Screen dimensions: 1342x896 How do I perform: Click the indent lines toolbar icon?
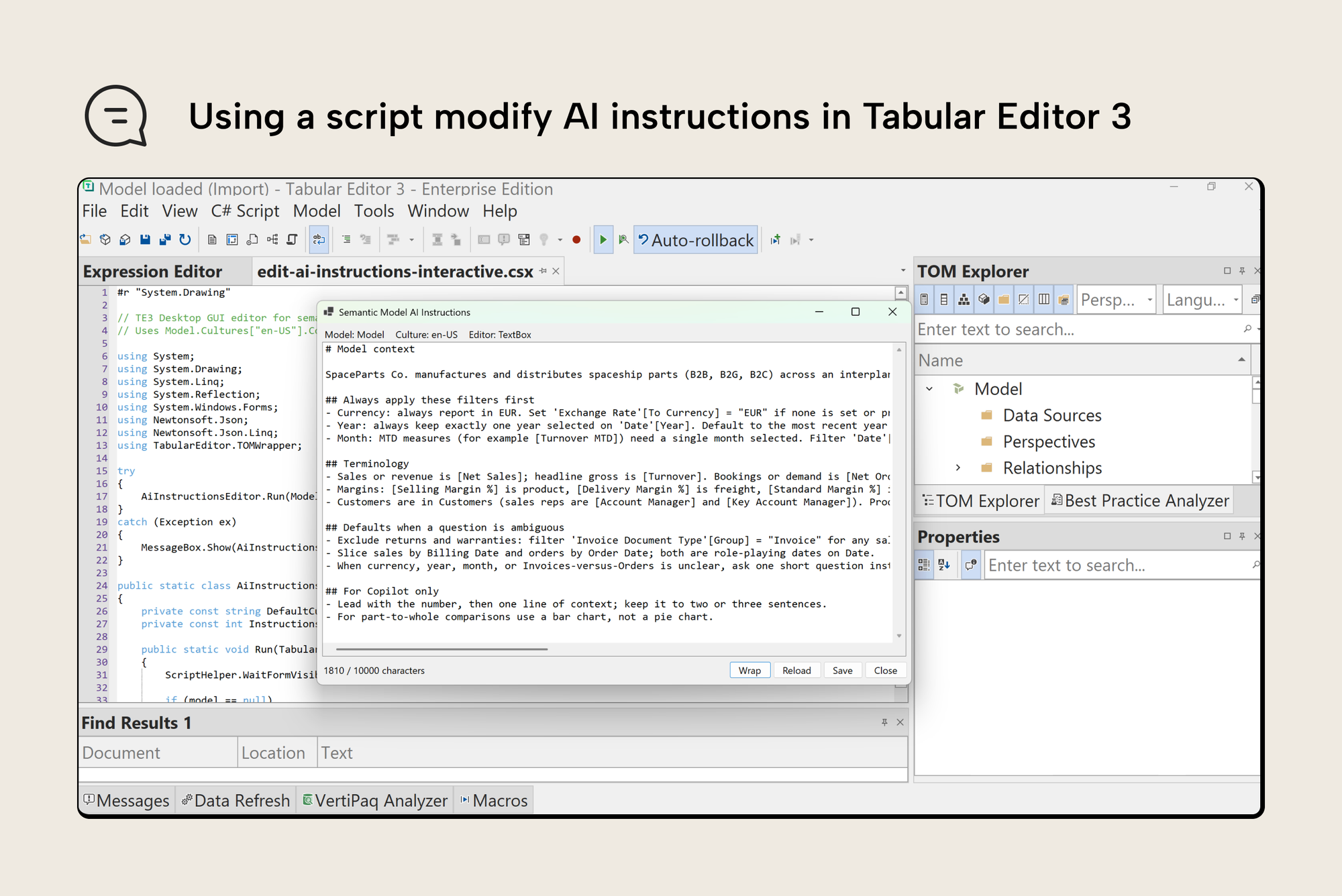(346, 239)
